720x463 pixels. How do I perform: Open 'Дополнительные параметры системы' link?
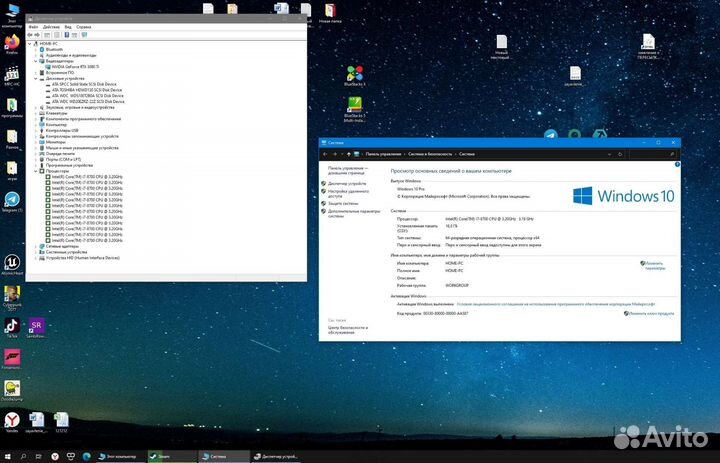(354, 213)
